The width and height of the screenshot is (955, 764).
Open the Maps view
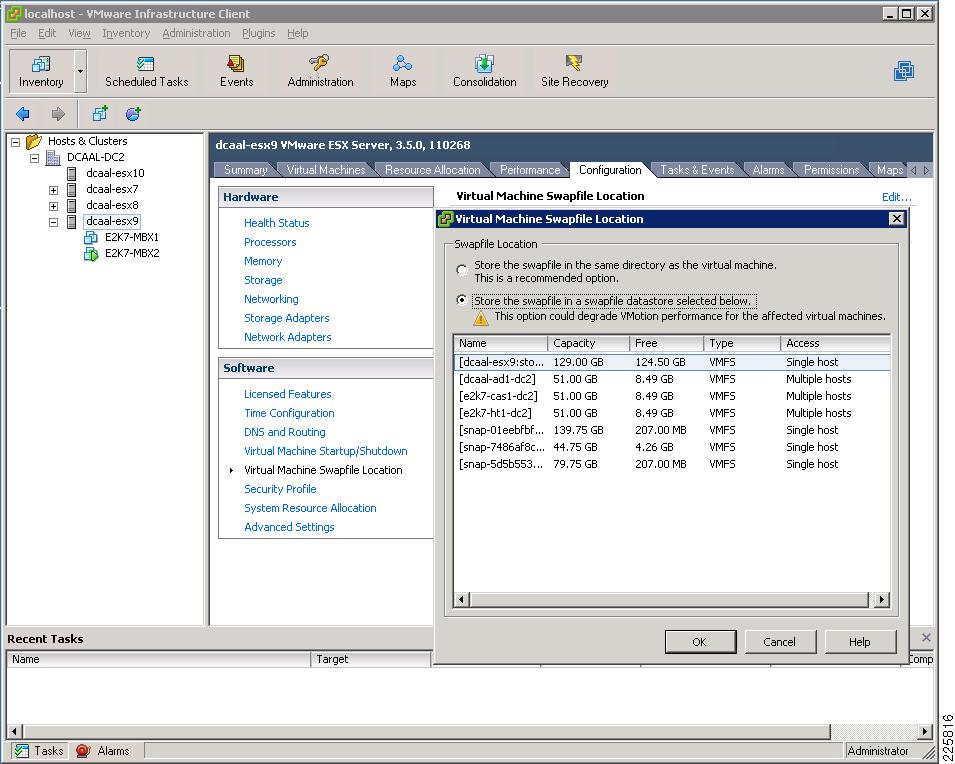point(403,71)
